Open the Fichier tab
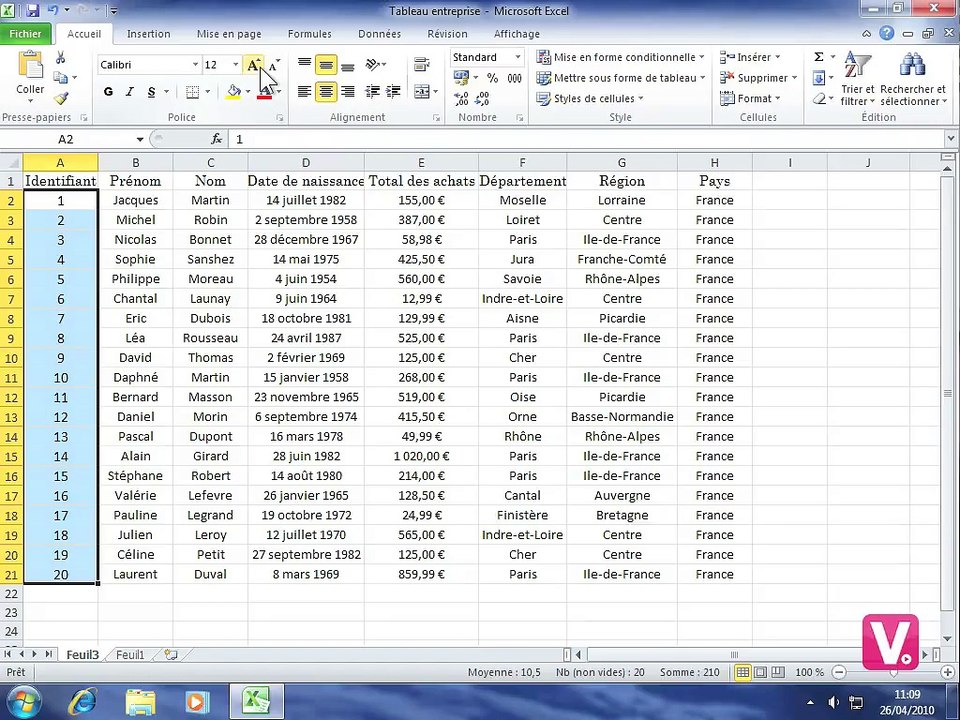Screen dimensions: 960x720 [25, 34]
